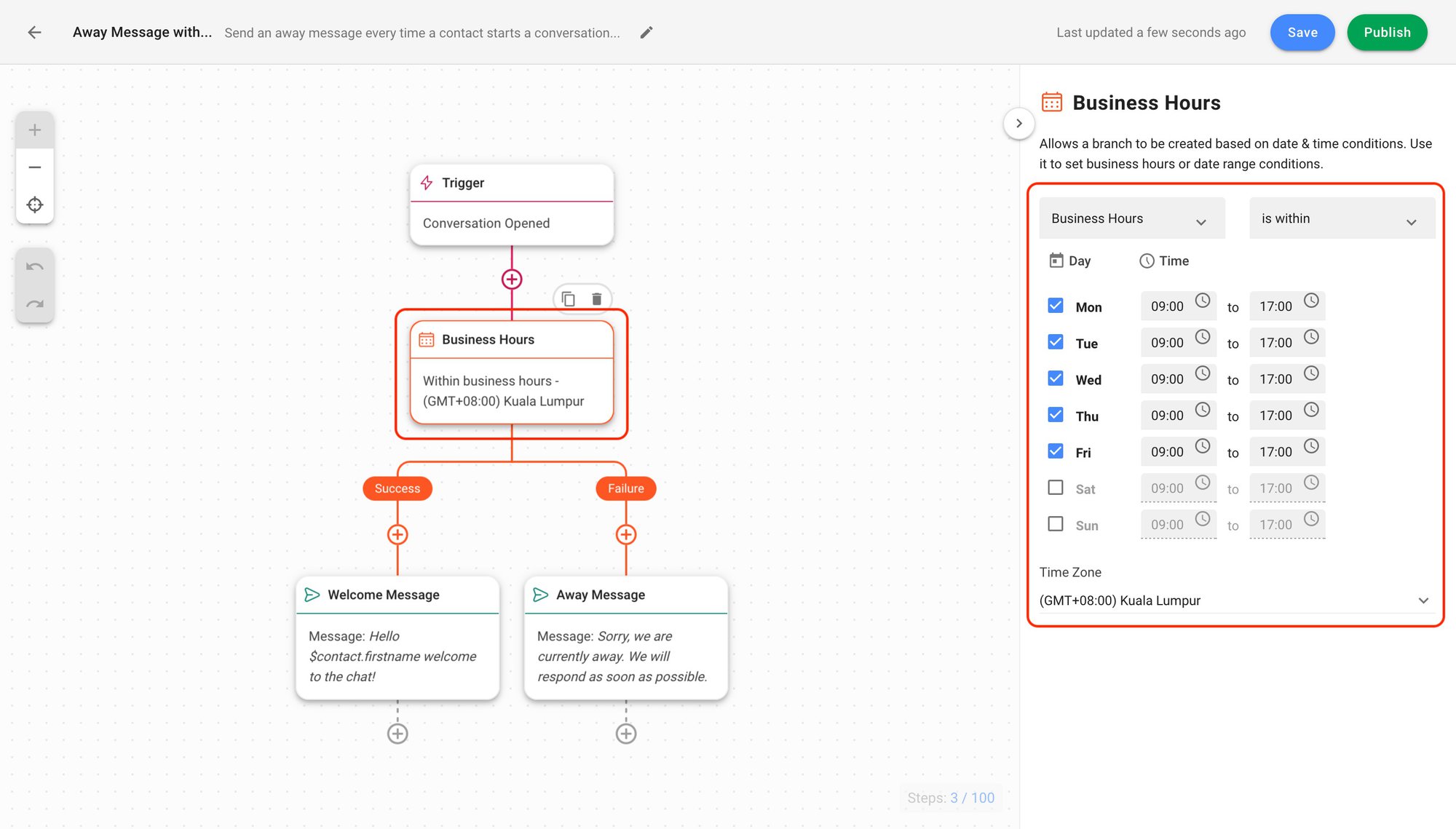Click the duplicate node icon

(x=568, y=298)
